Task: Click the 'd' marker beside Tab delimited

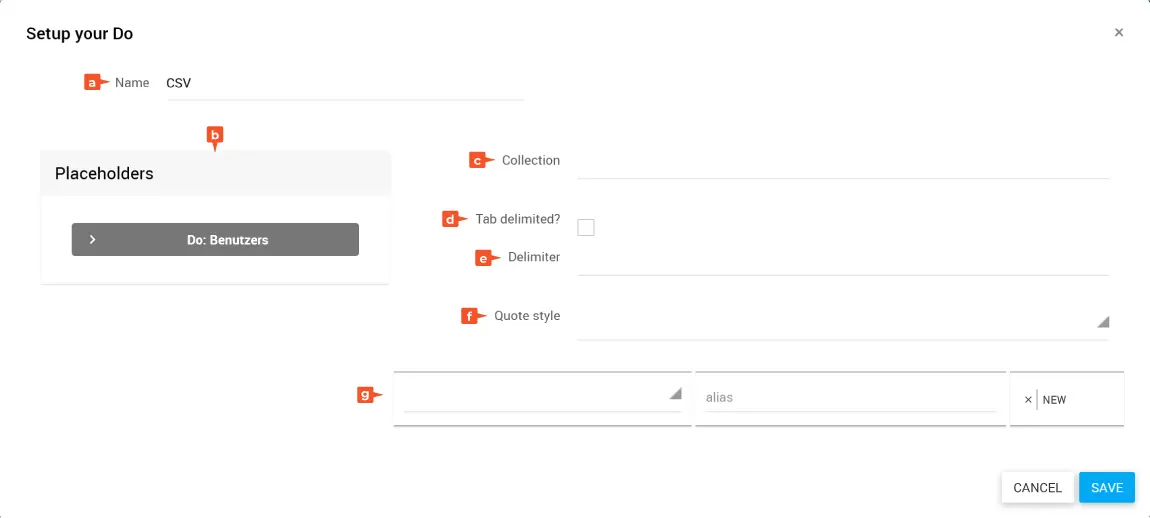Action: pos(452,219)
